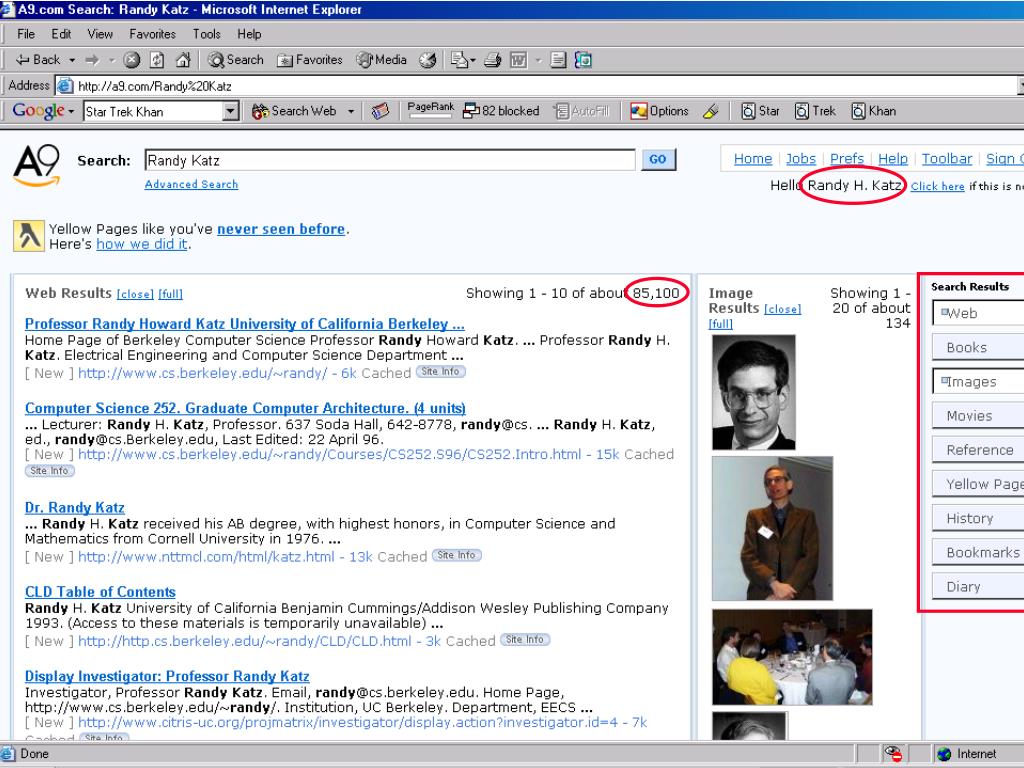This screenshot has width=1024, height=768.
Task: Click the Google News toolbar icon
Action: (381, 112)
